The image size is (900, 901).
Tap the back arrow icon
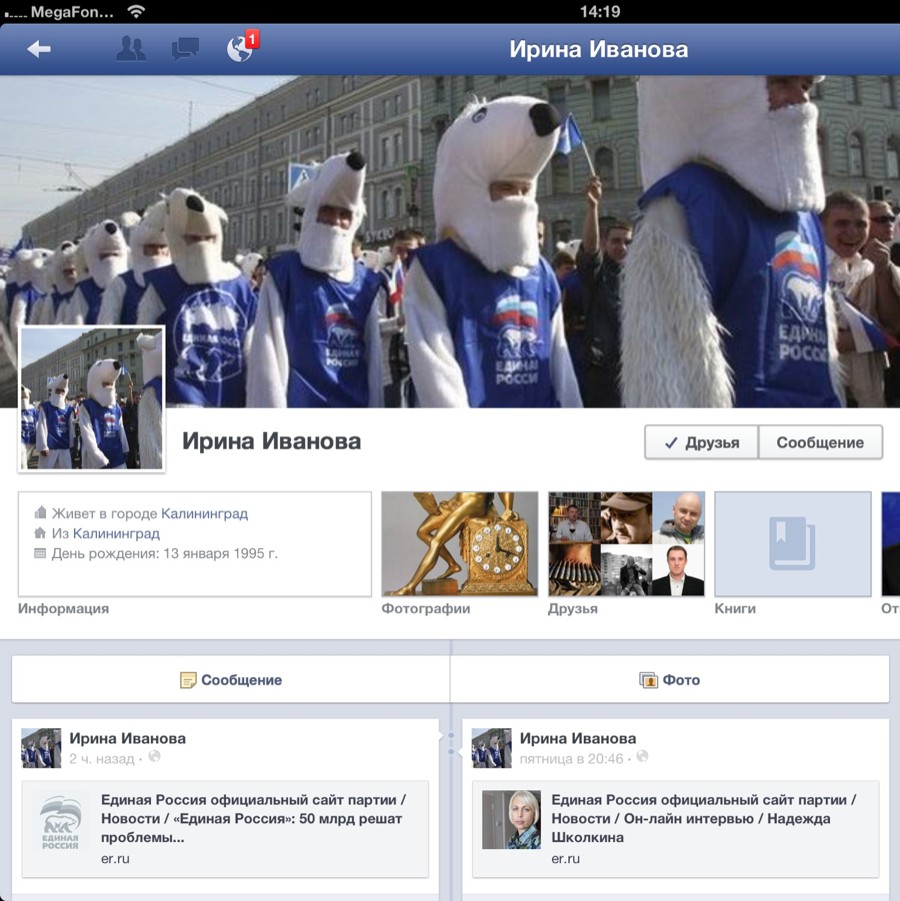[x=39, y=49]
